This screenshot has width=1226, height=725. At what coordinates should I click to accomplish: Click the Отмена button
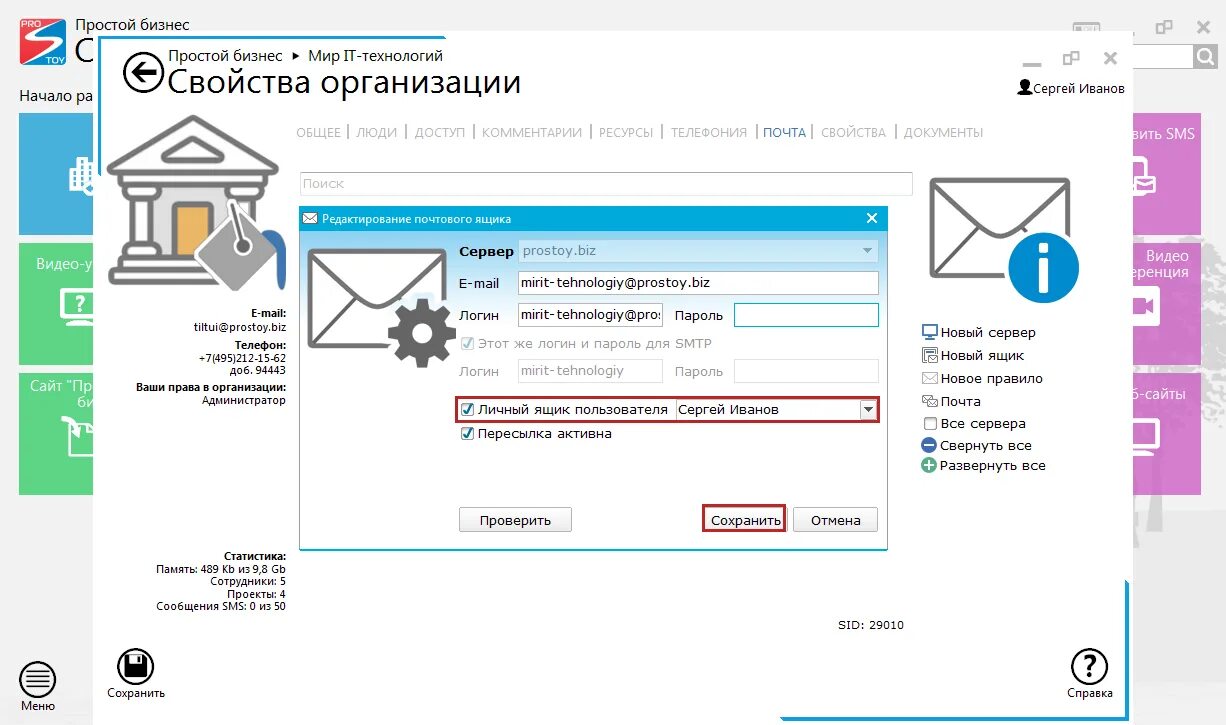tap(836, 520)
